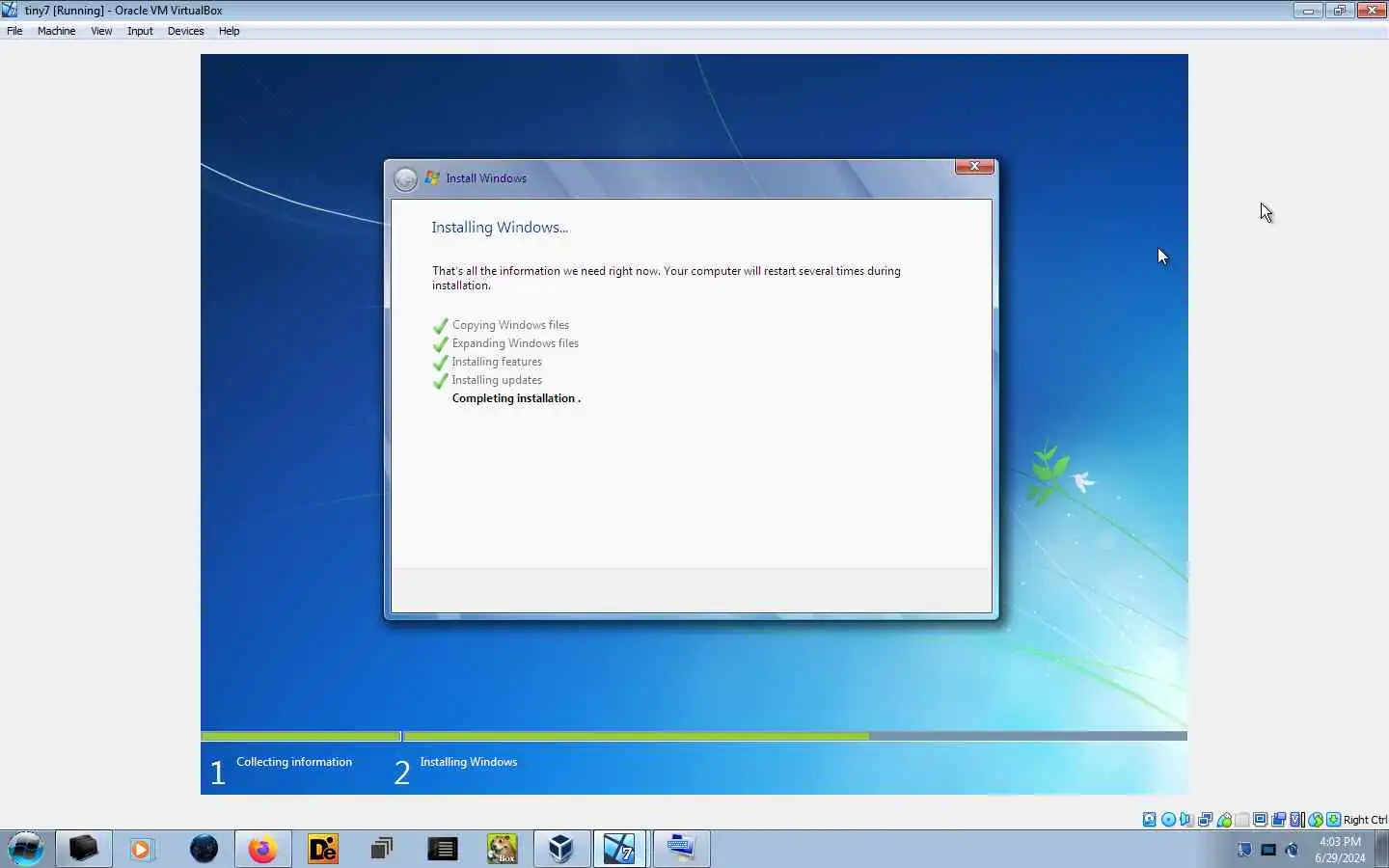The width and height of the screenshot is (1389, 868).
Task: Minimize the VirtualBox tiny7 window
Action: (x=1308, y=11)
